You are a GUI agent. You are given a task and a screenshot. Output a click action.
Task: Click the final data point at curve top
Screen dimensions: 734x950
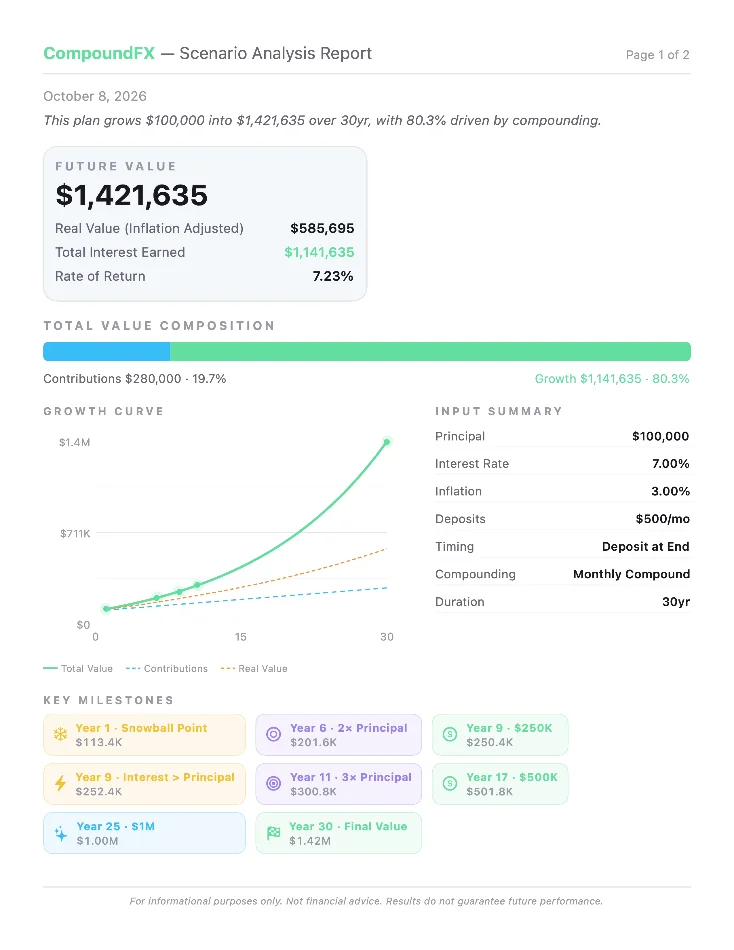tap(387, 442)
